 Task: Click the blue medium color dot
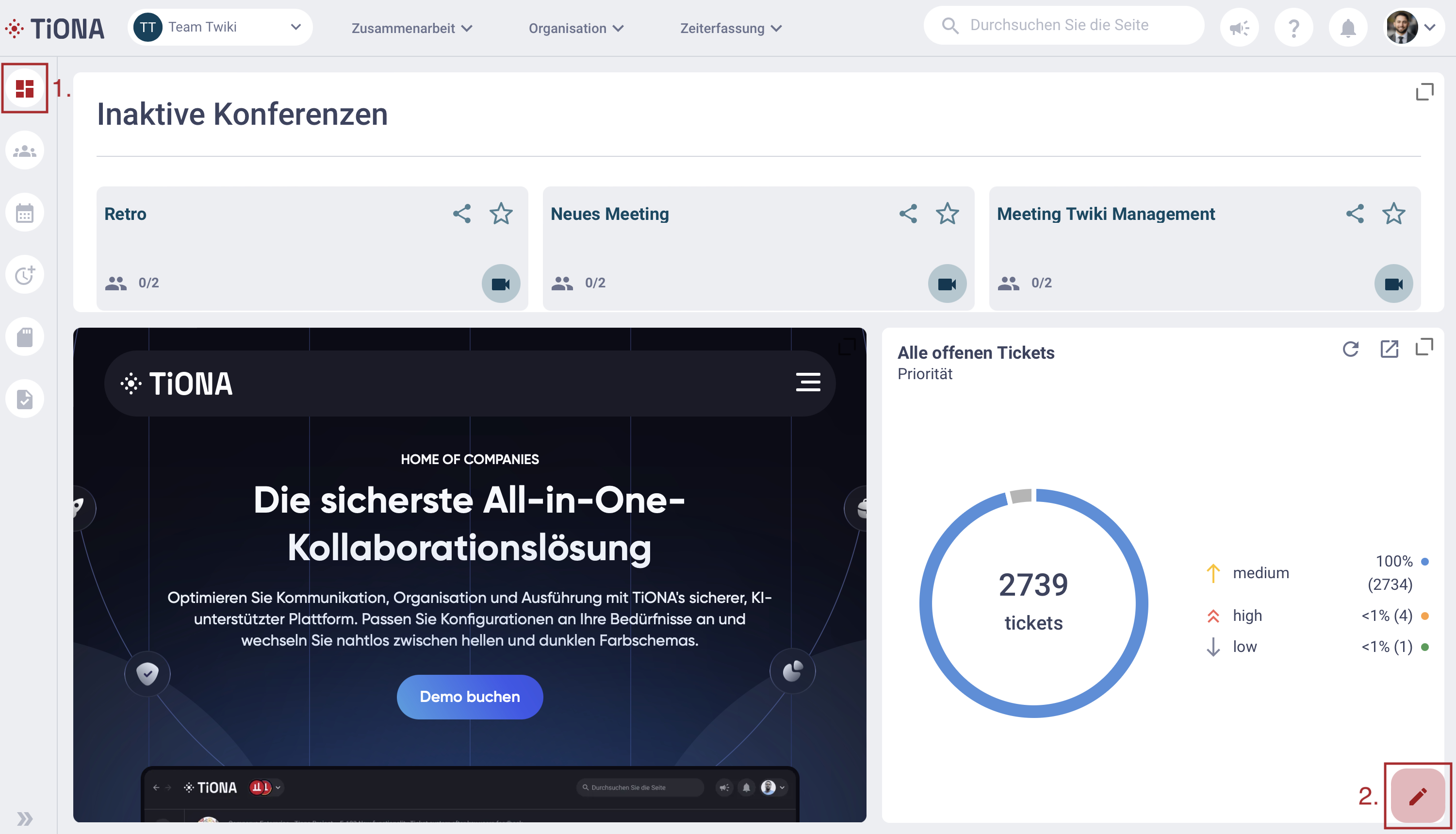pyautogui.click(x=1425, y=561)
